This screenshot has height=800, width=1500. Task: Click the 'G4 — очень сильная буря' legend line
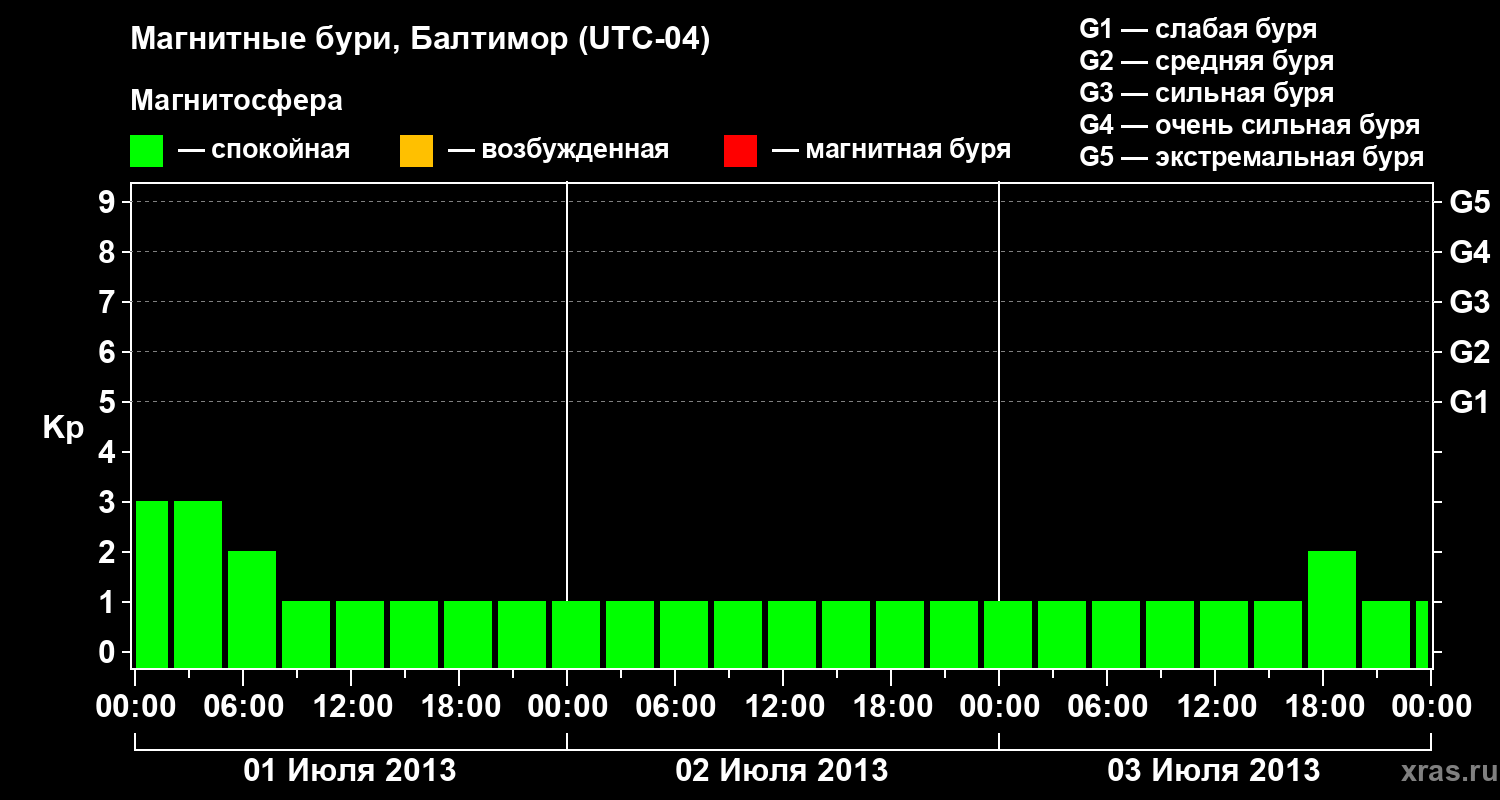1249,125
